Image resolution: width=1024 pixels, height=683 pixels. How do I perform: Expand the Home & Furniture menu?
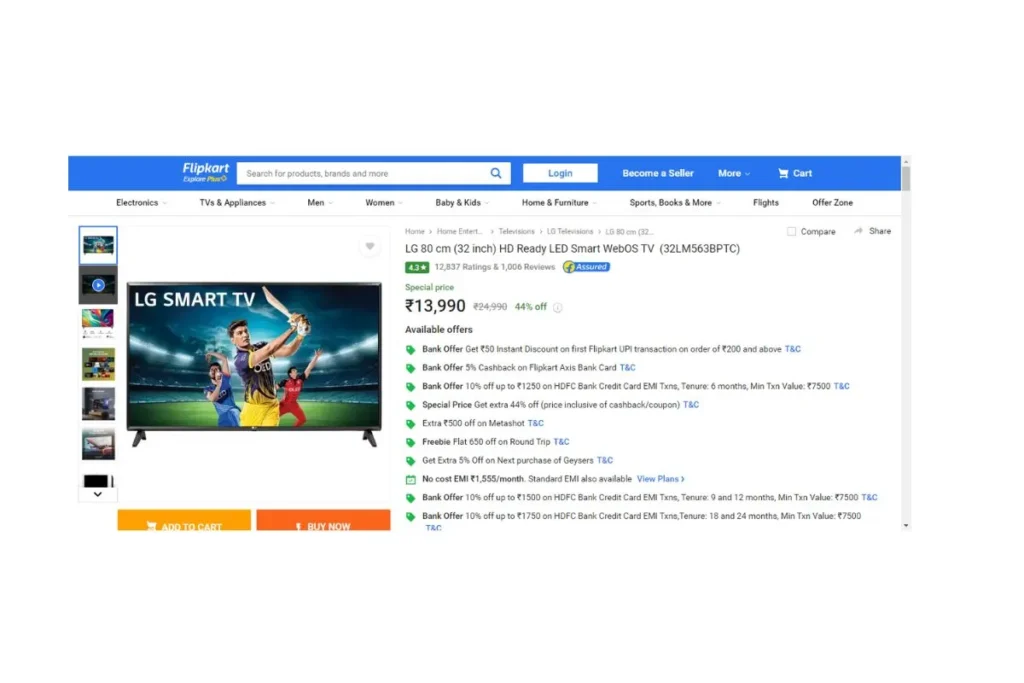[559, 202]
